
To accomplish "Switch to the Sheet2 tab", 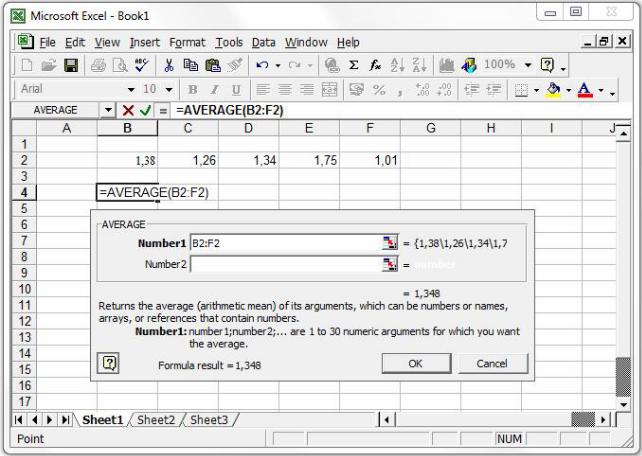I will [x=156, y=420].
